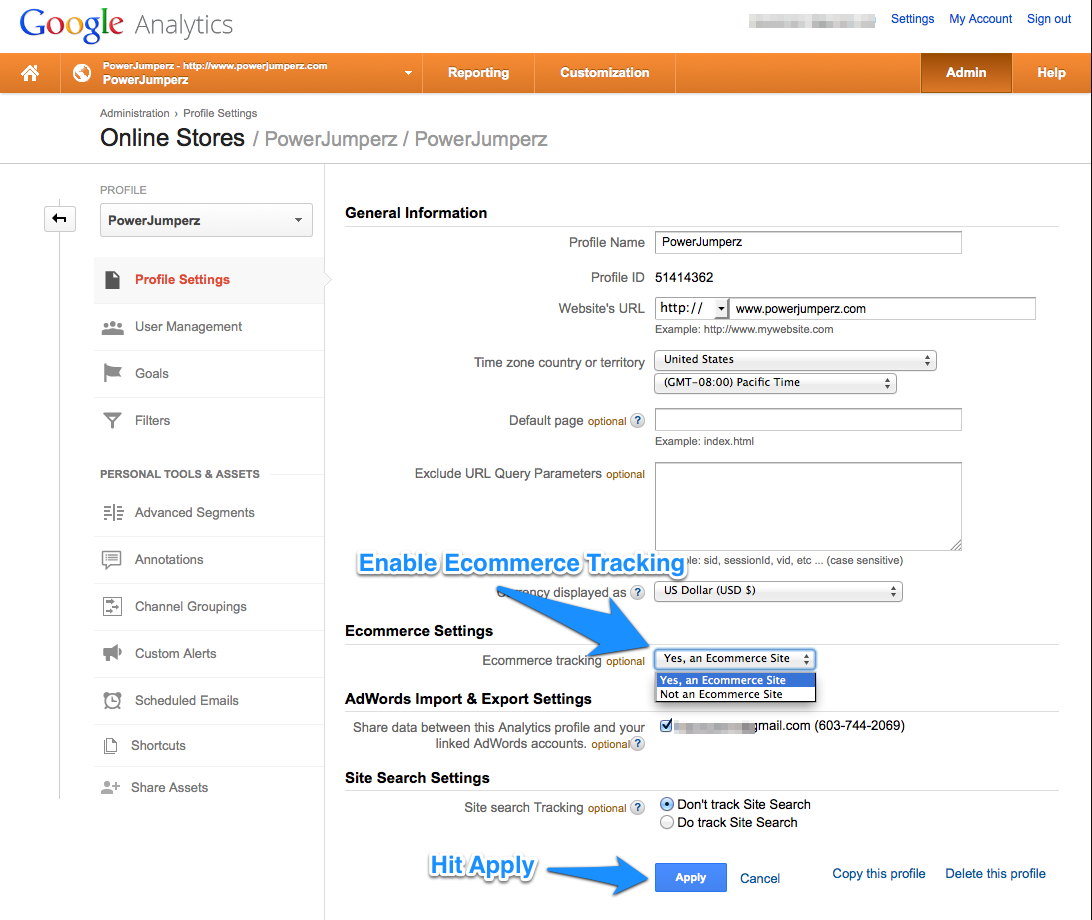The width and height of the screenshot is (1092, 920).
Task: Click the globe icon beside PowerJumperz account
Action: (82, 72)
